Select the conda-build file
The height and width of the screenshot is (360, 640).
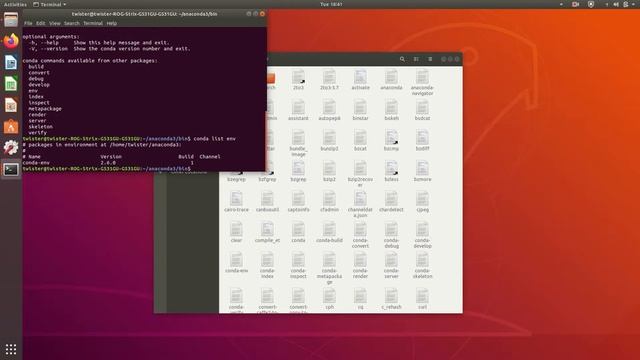(329, 232)
